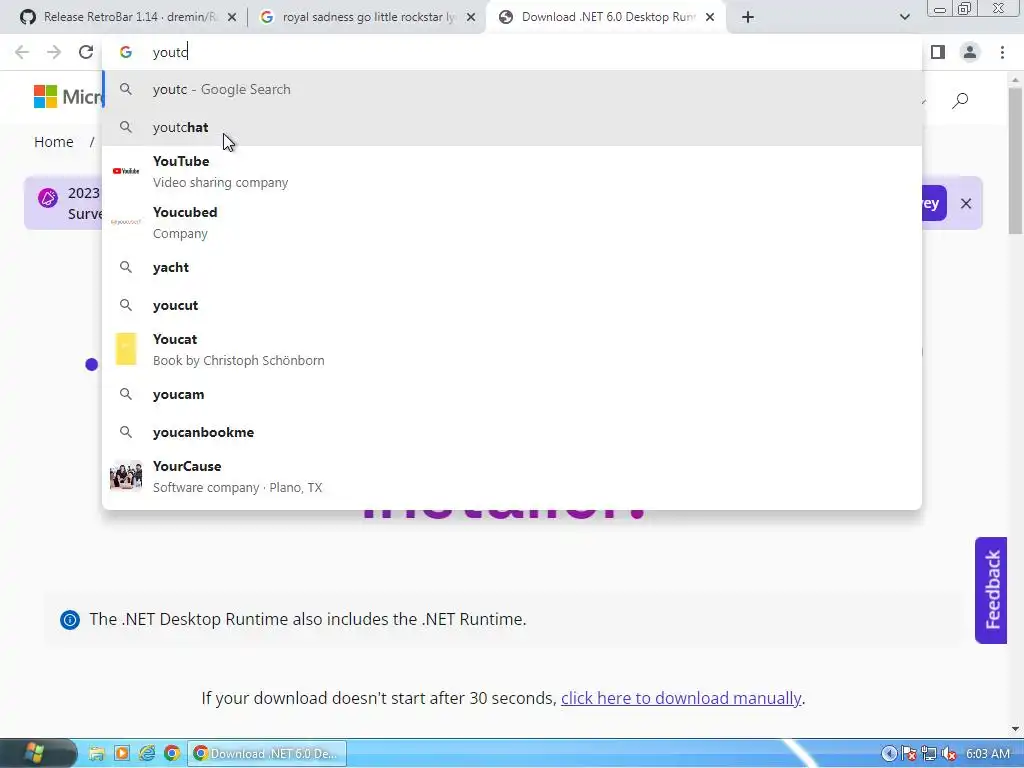Open the Feedback side button
The width and height of the screenshot is (1024, 768).
click(991, 590)
